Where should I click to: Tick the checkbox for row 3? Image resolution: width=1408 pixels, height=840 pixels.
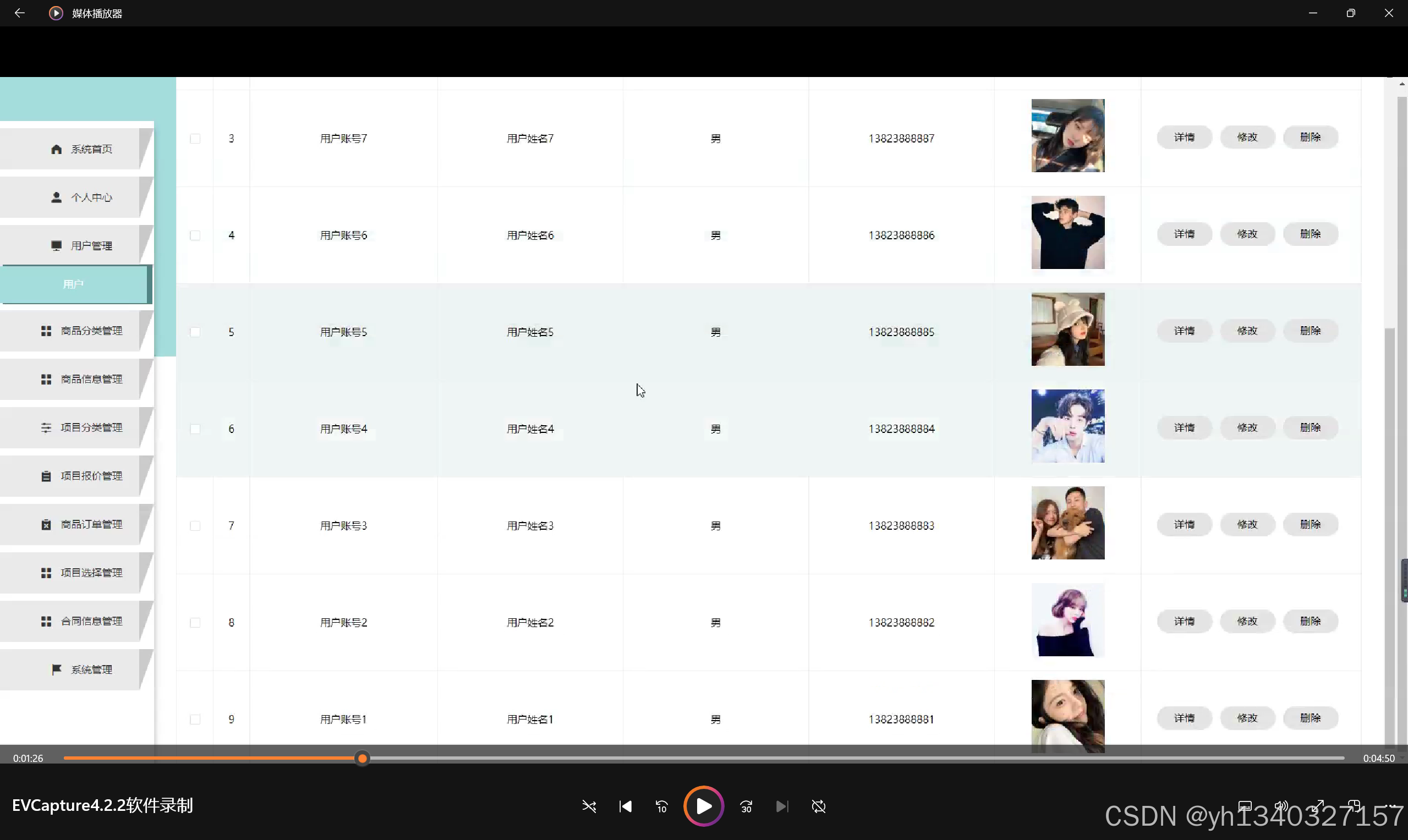[195, 139]
